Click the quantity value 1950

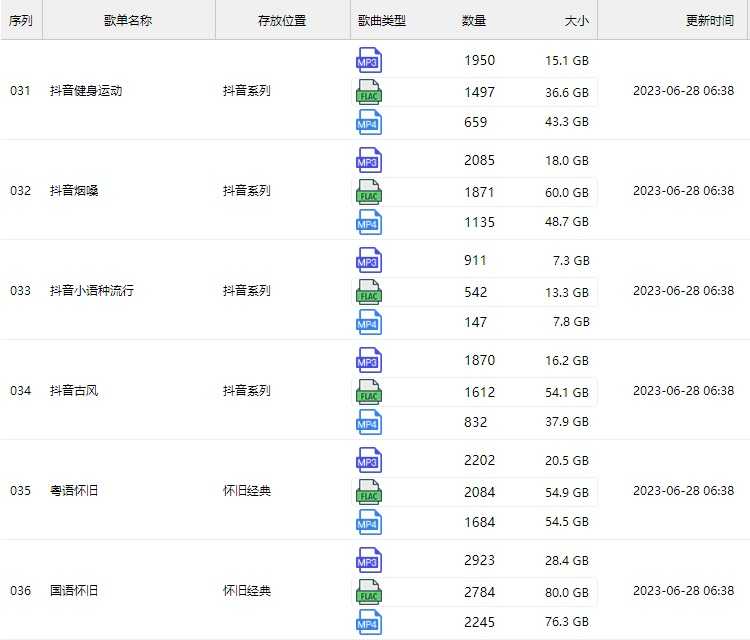(480, 60)
